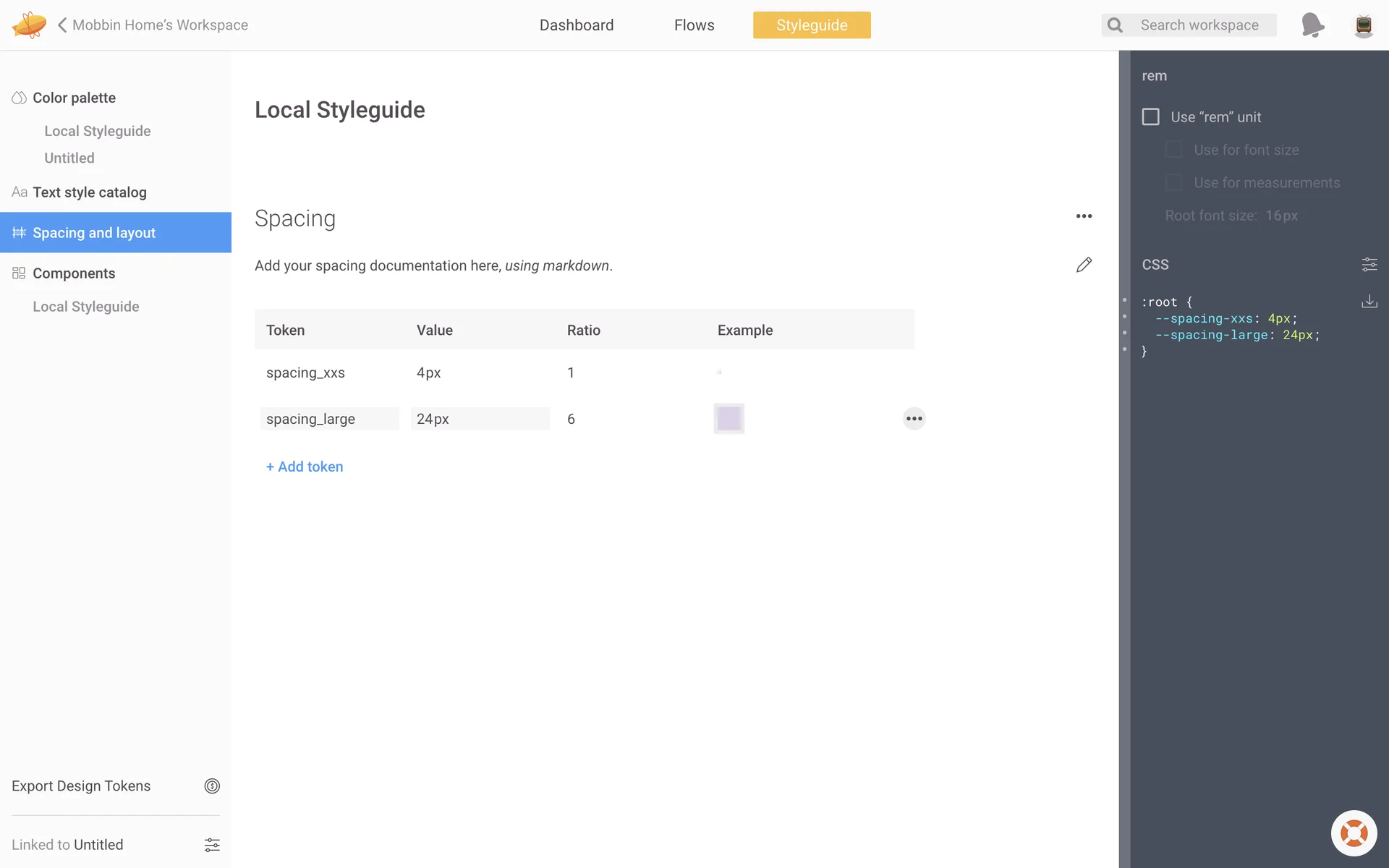Enable the Use "rem" unit checkbox
This screenshot has width=1389, height=868.
[1150, 117]
